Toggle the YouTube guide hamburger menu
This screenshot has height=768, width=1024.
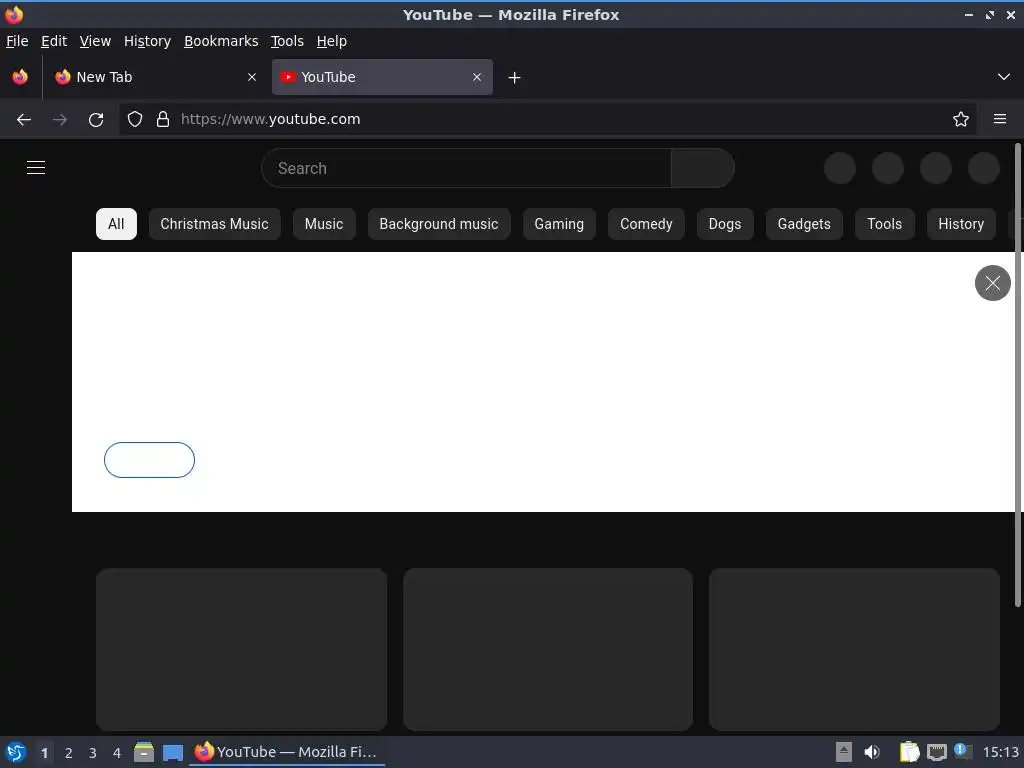point(36,168)
